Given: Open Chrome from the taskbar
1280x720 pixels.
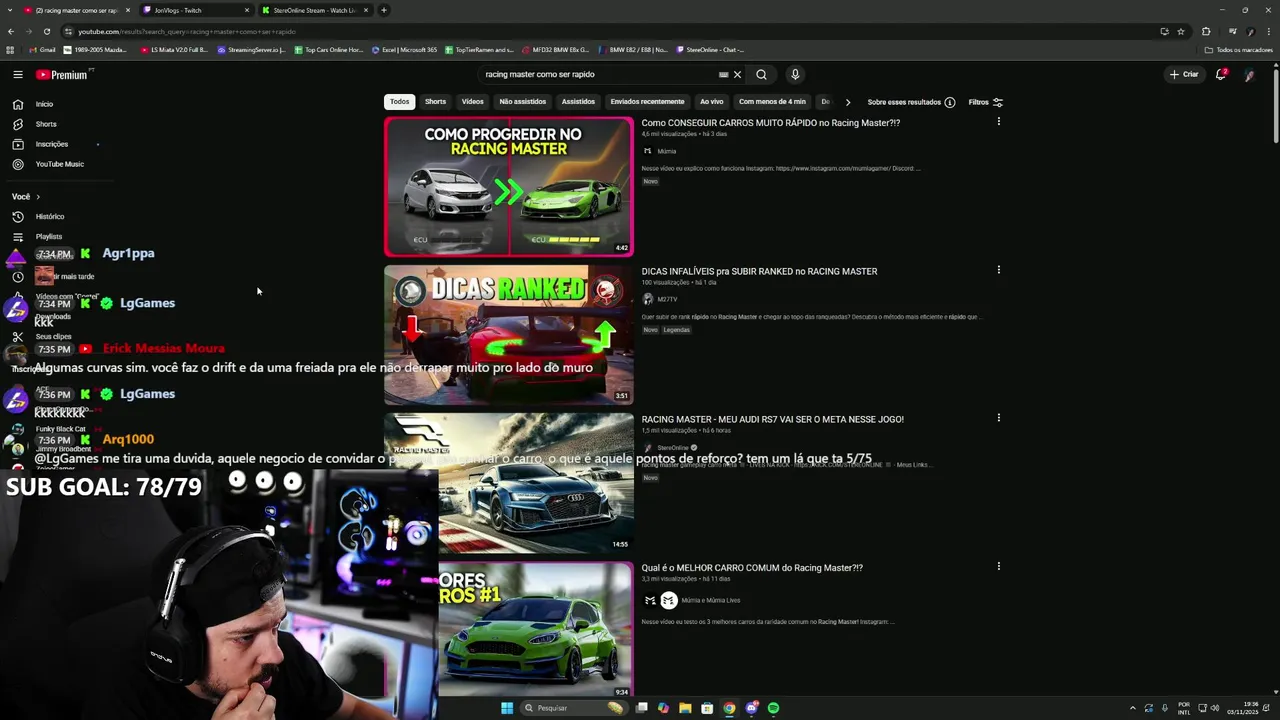Looking at the screenshot, I should tap(729, 708).
